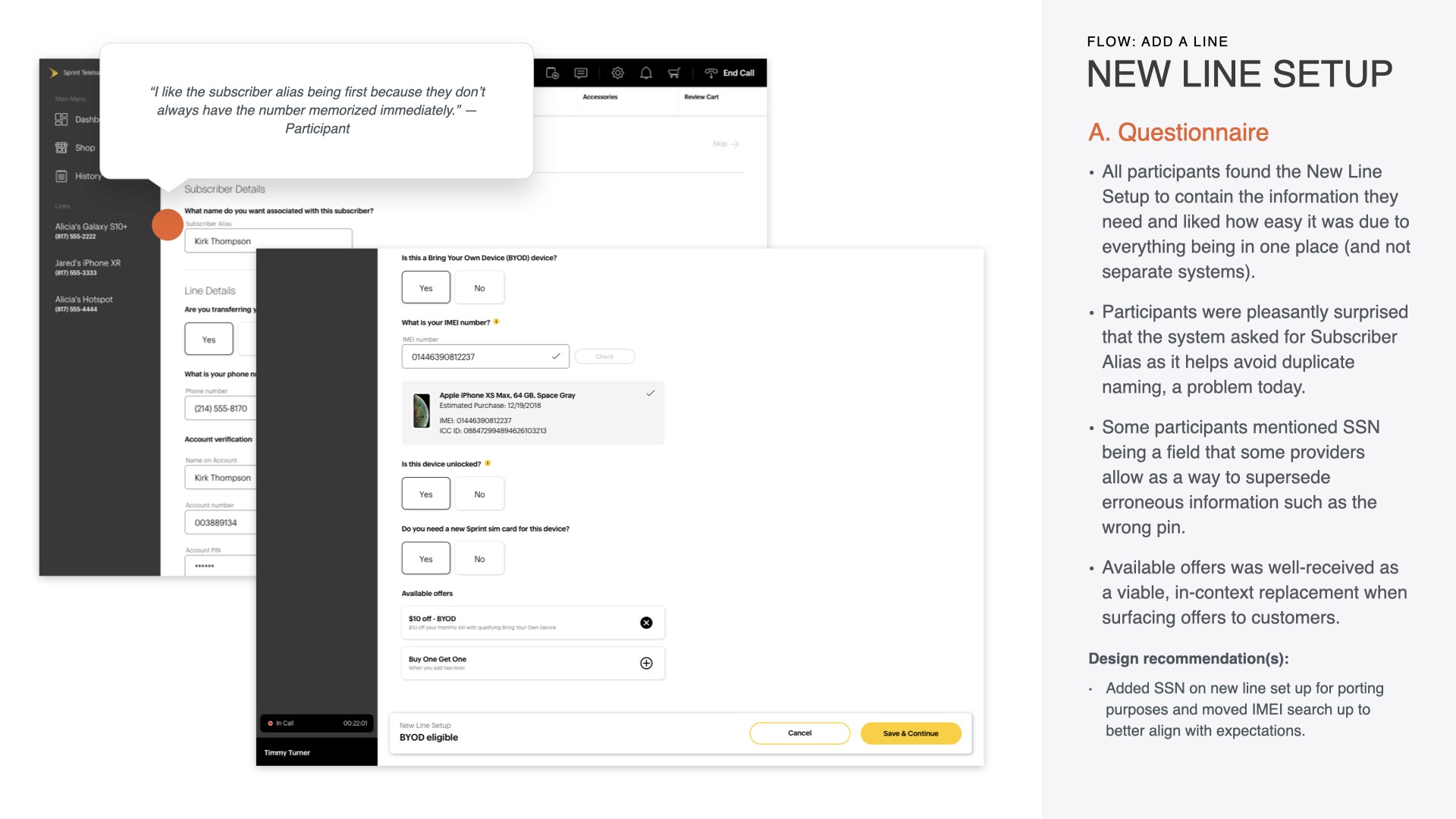1456x819 pixels.
Task: Open the Shop icon in the sidebar
Action: point(61,148)
